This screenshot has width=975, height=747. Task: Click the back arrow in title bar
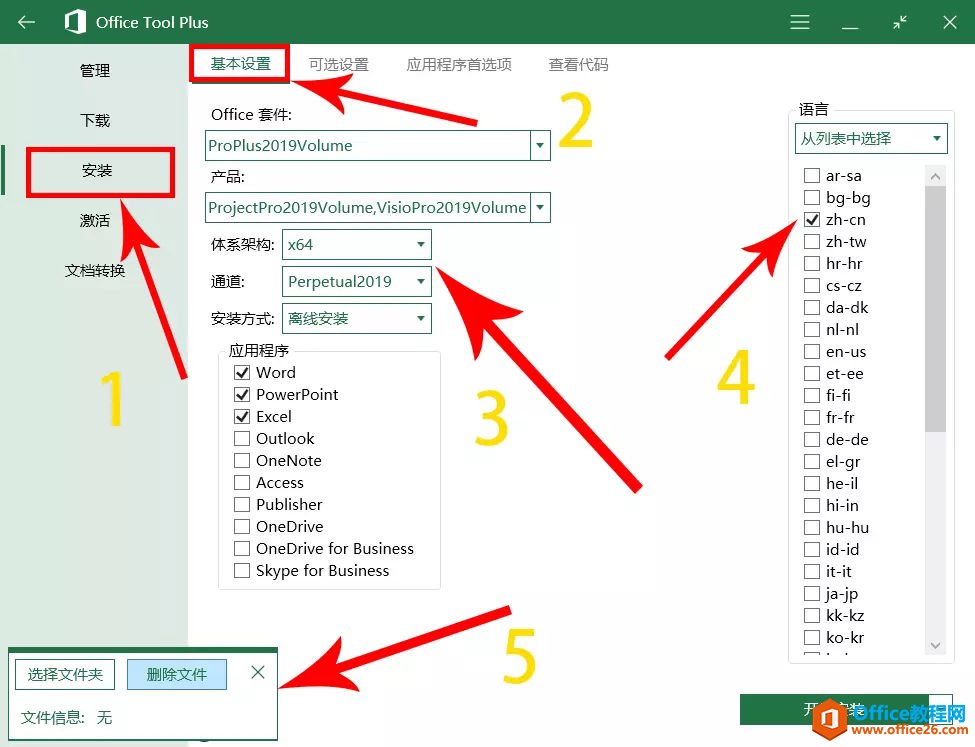(26, 22)
